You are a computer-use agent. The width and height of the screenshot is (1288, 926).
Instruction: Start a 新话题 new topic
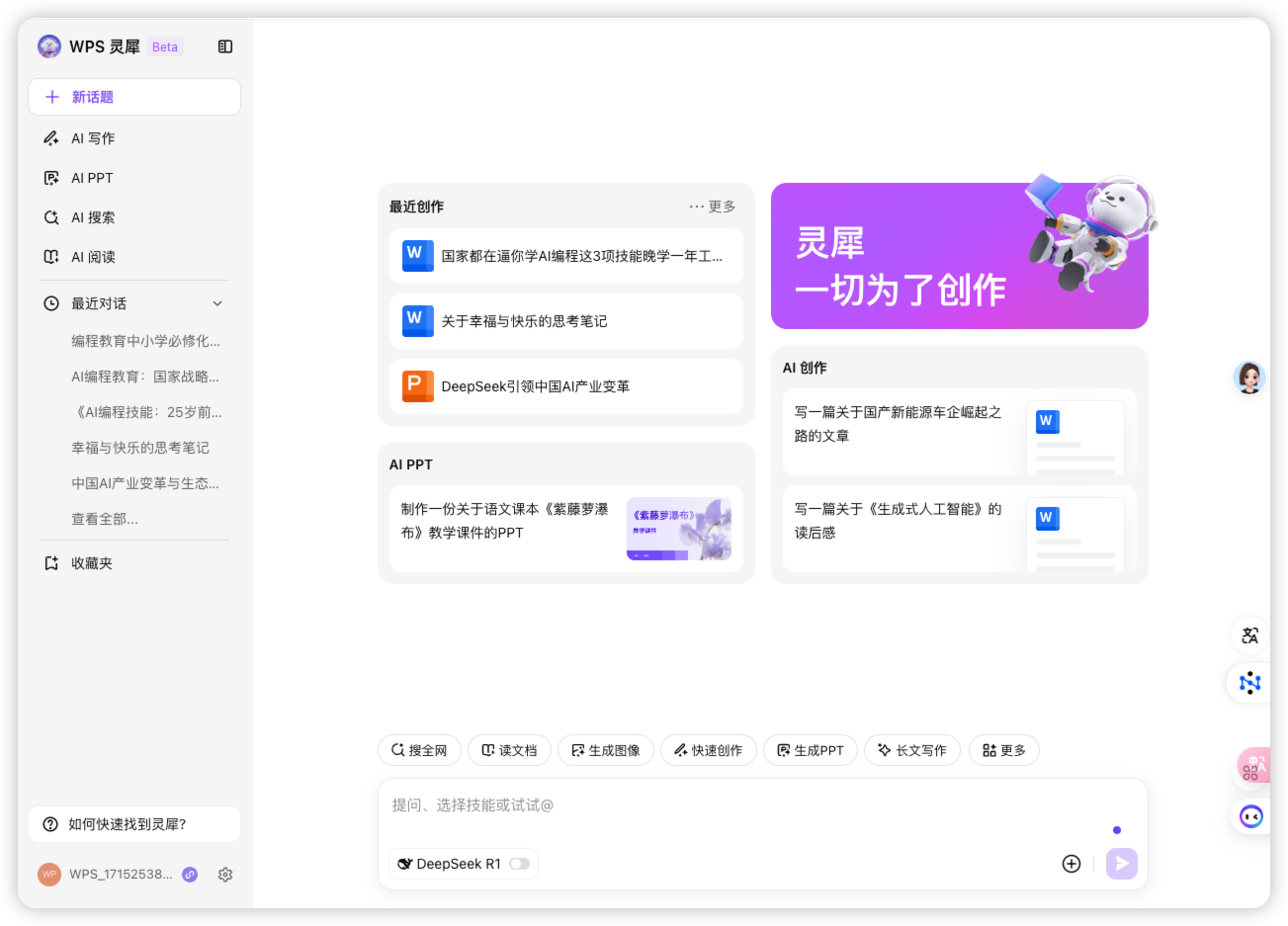pyautogui.click(x=134, y=97)
